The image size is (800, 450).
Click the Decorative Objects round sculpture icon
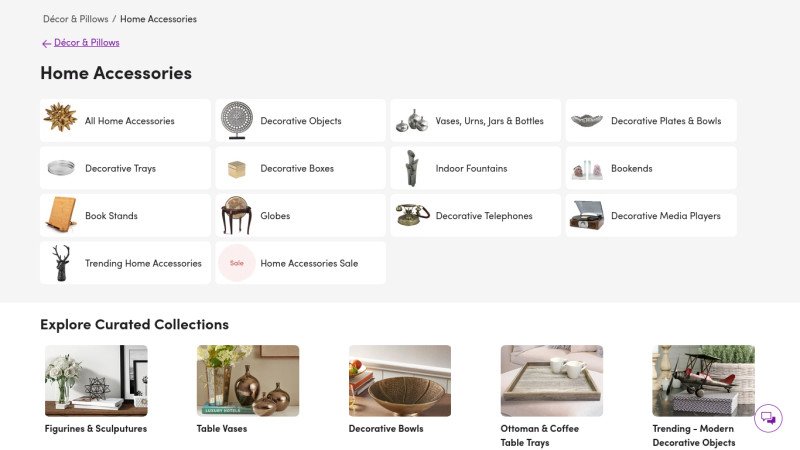[x=236, y=120]
